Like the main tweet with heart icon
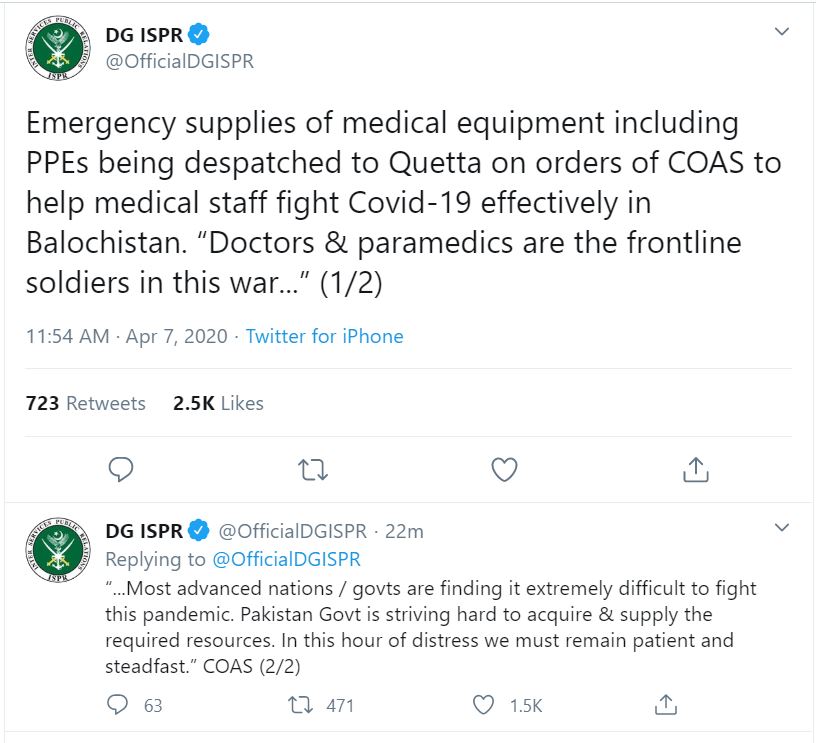The height and width of the screenshot is (743, 816). coord(504,469)
